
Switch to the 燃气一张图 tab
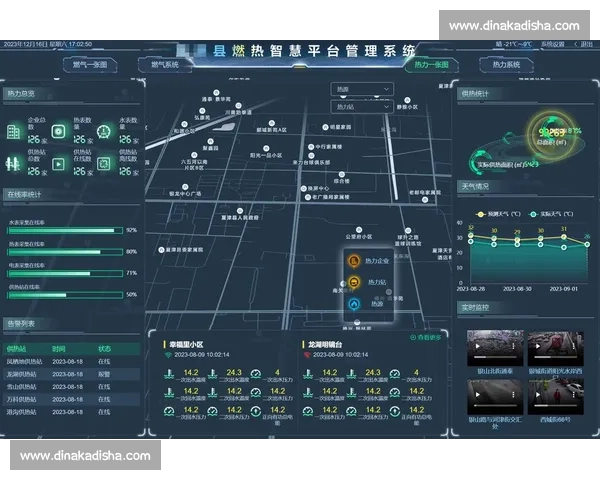point(92,65)
